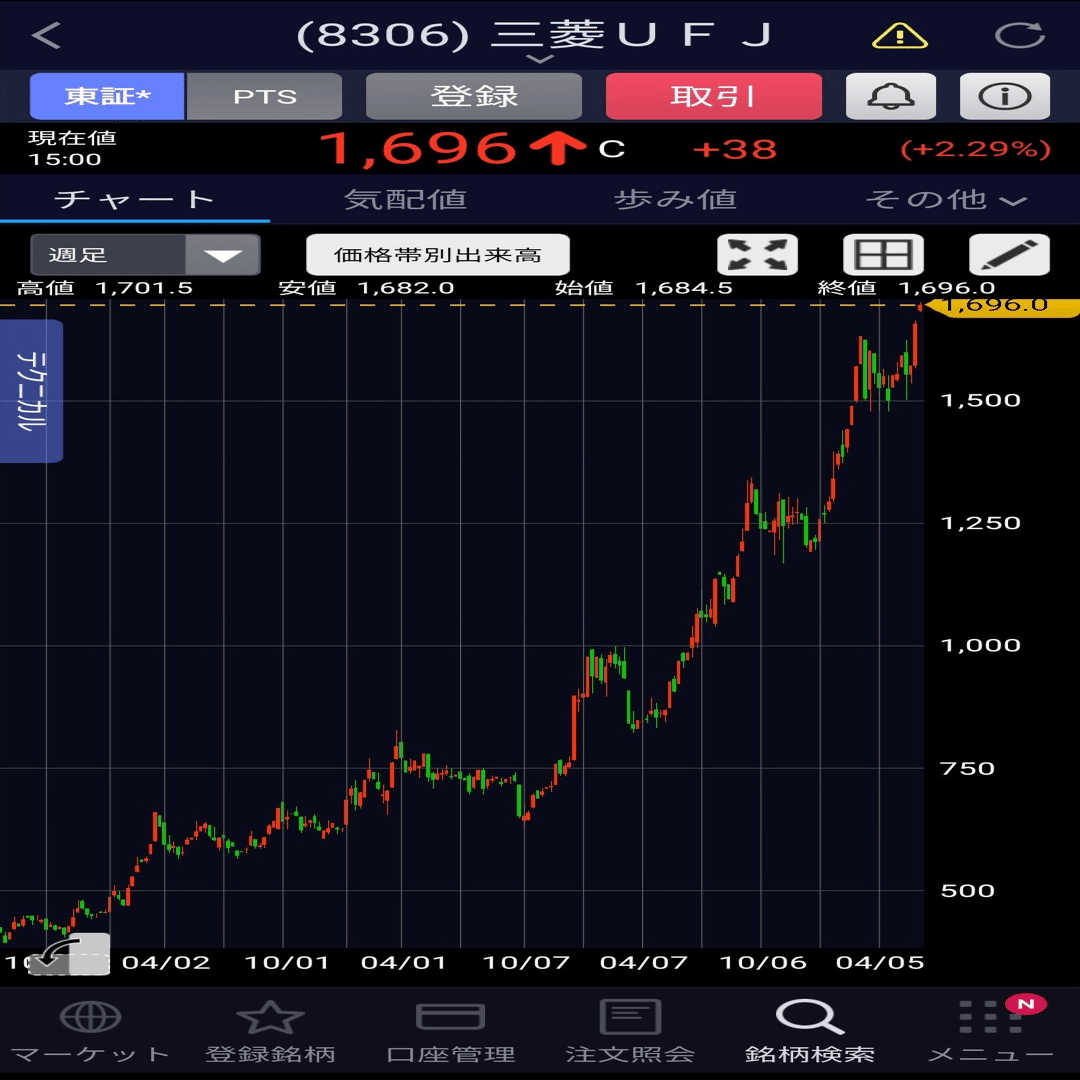Open the stock information icon
Viewport: 1080px width, 1080px height.
(1004, 96)
